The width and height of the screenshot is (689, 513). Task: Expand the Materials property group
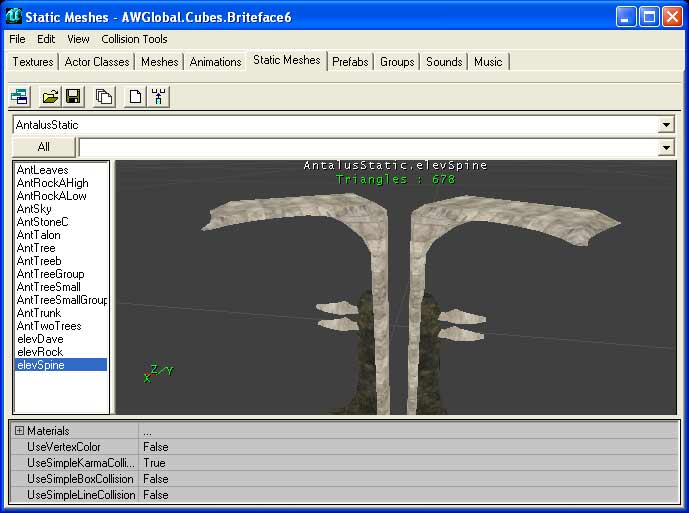tap(19, 431)
